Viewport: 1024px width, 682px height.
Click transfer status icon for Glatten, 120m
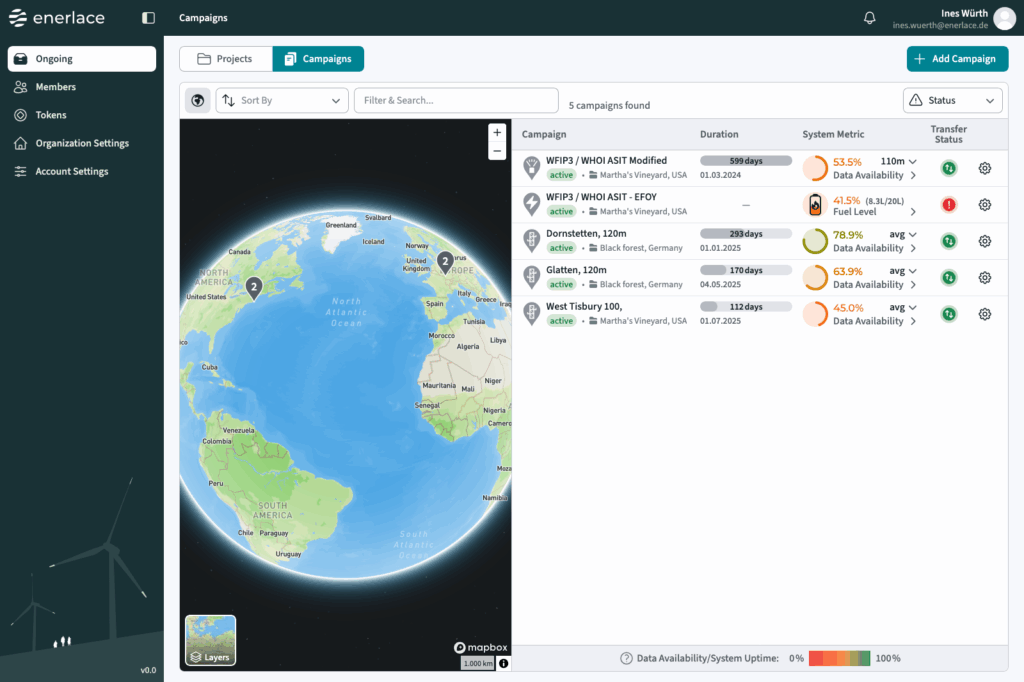click(x=948, y=277)
